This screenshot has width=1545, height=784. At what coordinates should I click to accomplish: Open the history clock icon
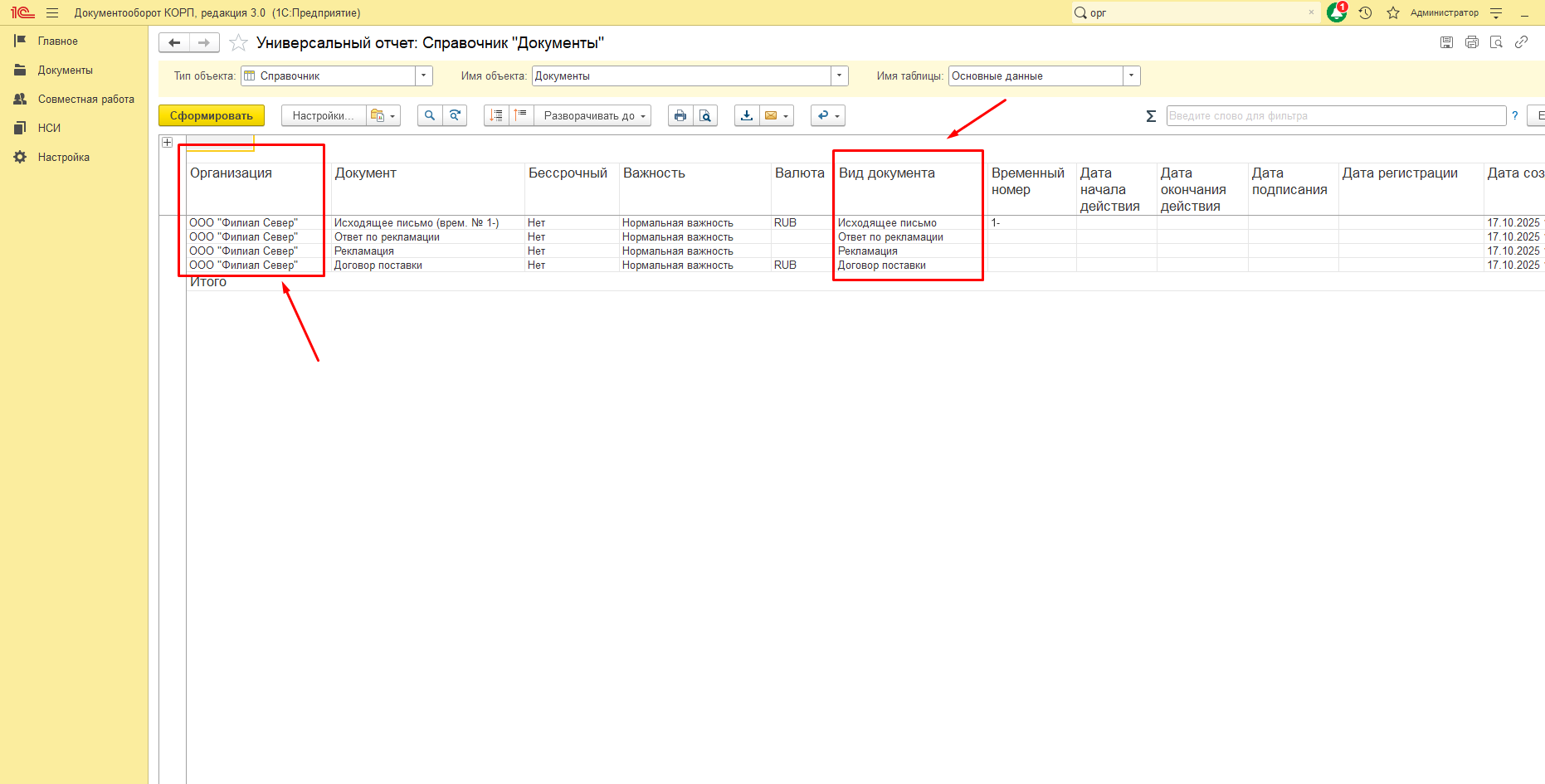coord(1365,12)
